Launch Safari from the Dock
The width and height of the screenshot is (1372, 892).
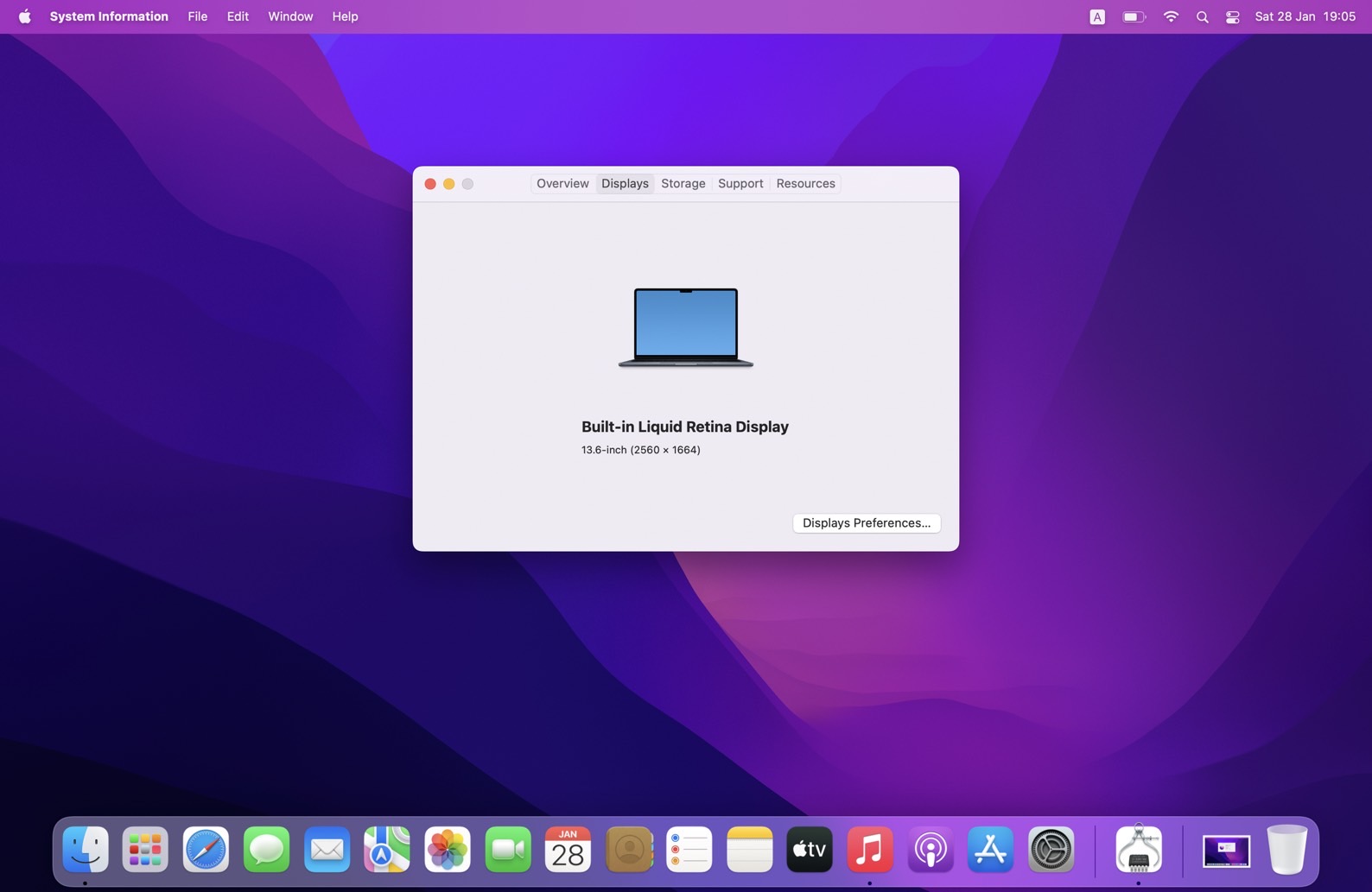[x=206, y=850]
